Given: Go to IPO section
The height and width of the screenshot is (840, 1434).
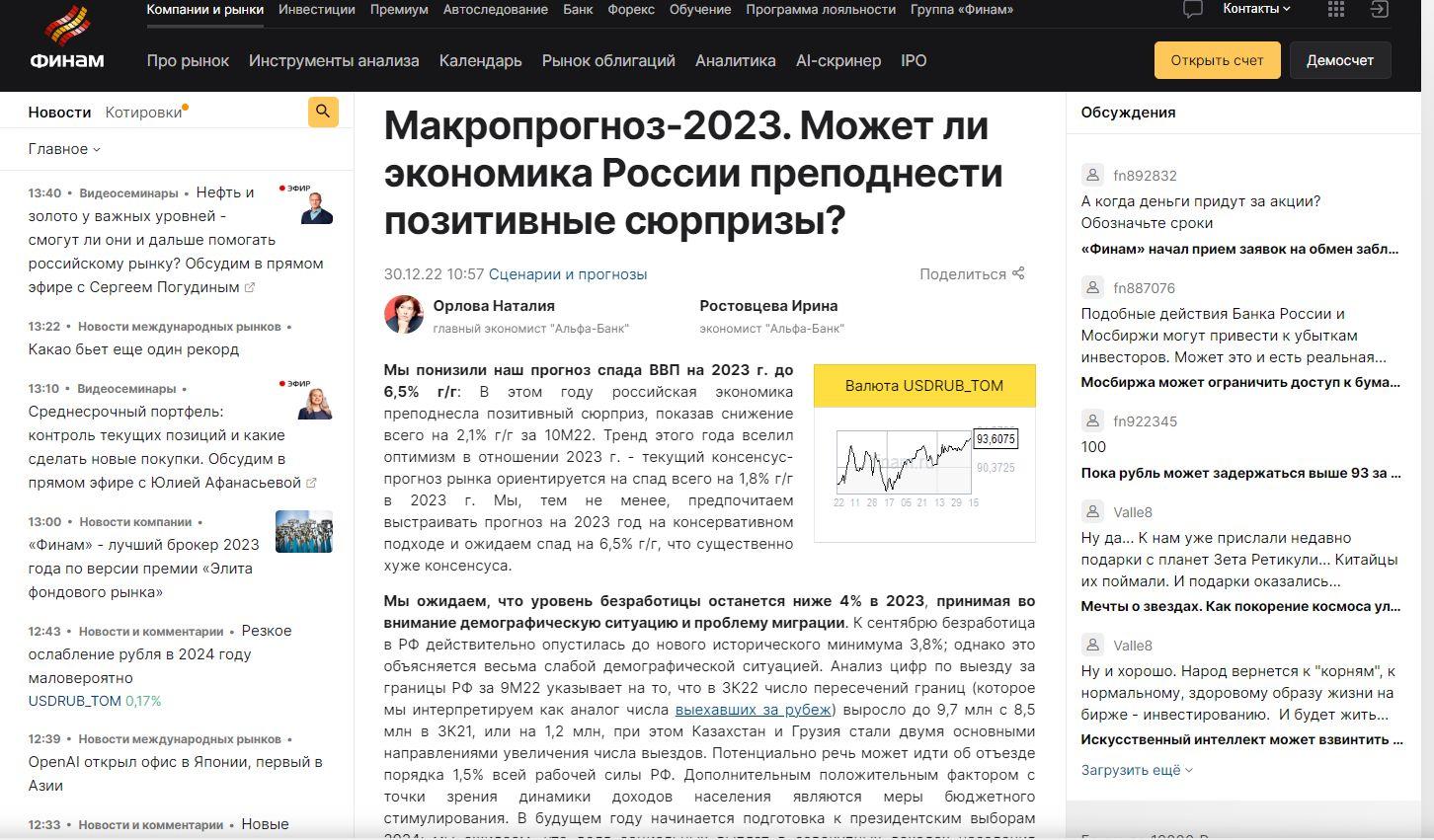Looking at the screenshot, I should pos(914,61).
